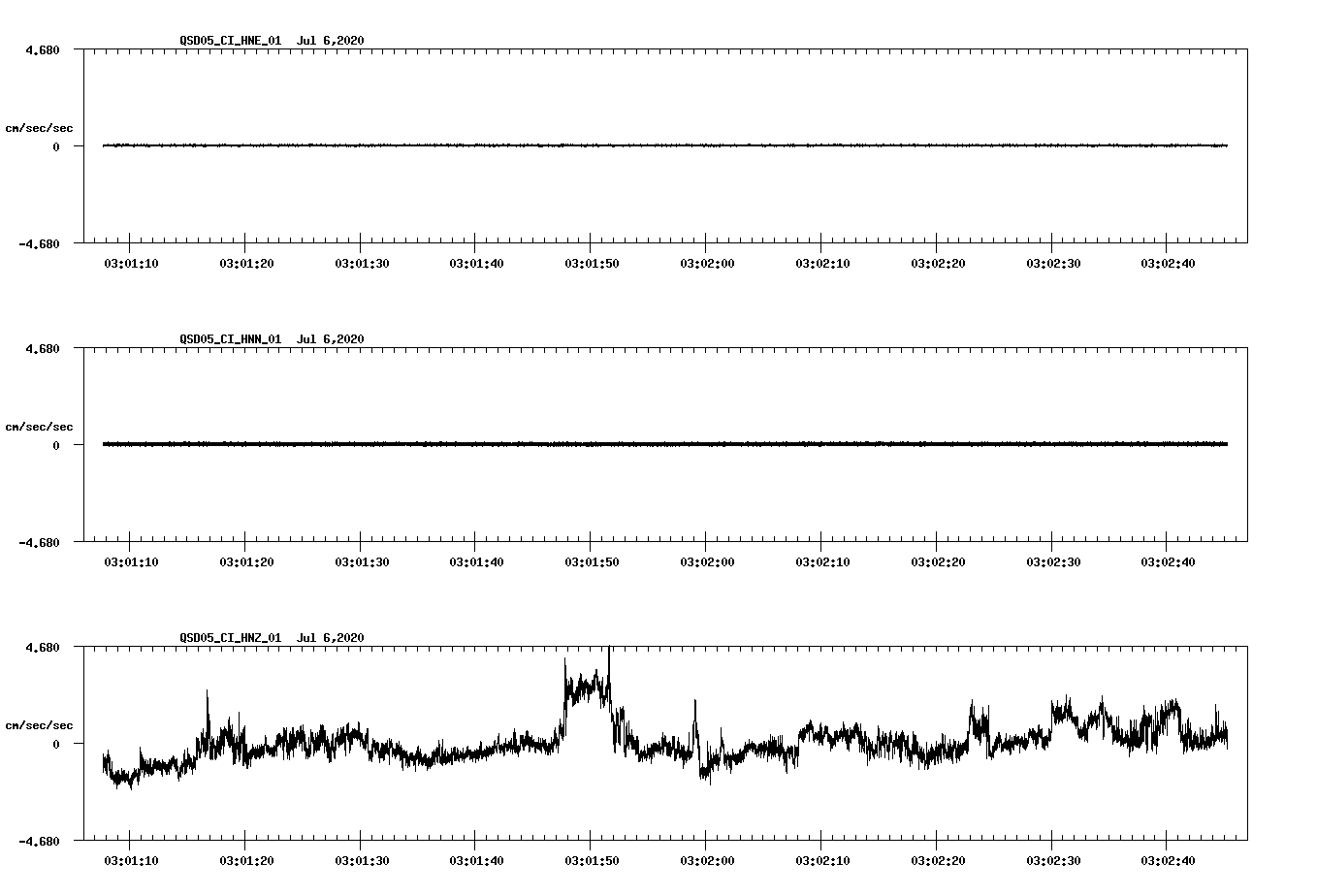Click 03:01:10 label under HNZ plot
The width and height of the screenshot is (1317, 896).
[131, 860]
